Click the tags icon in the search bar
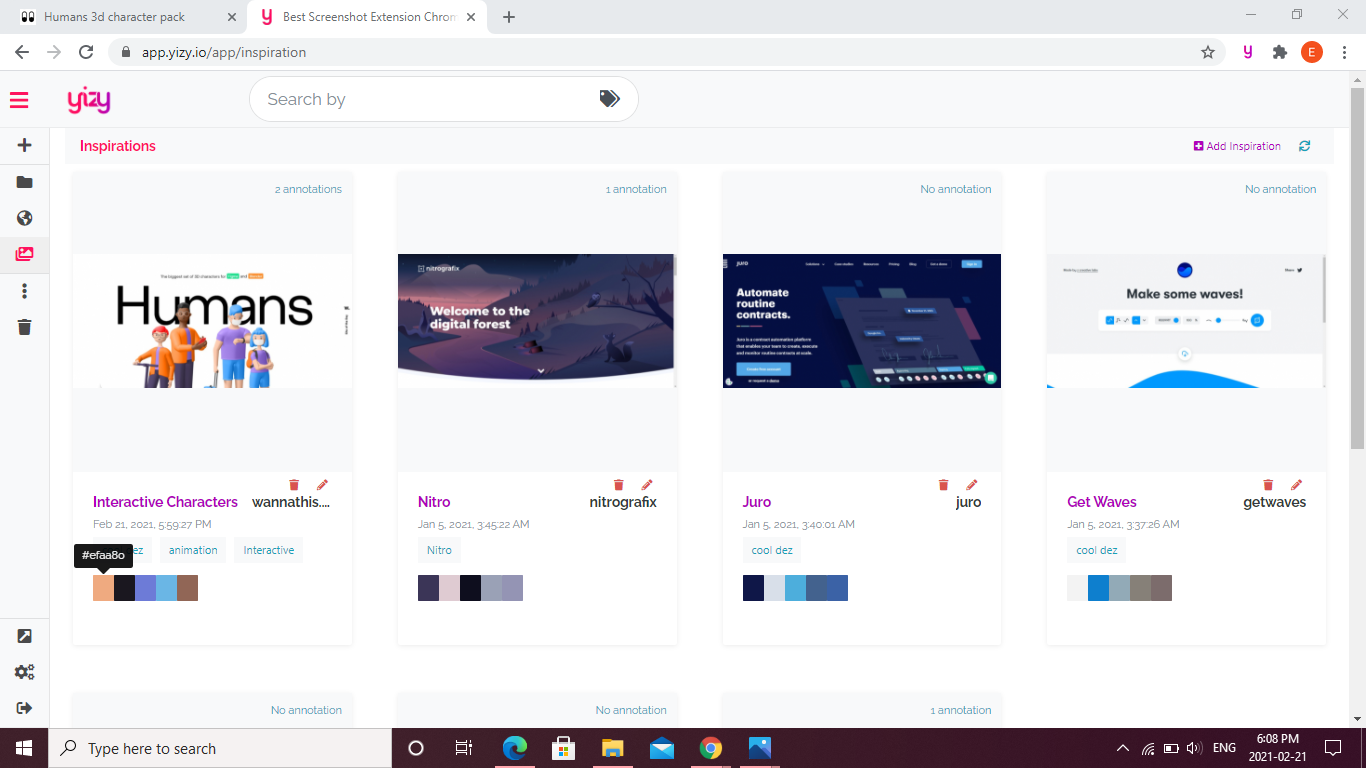 (609, 99)
